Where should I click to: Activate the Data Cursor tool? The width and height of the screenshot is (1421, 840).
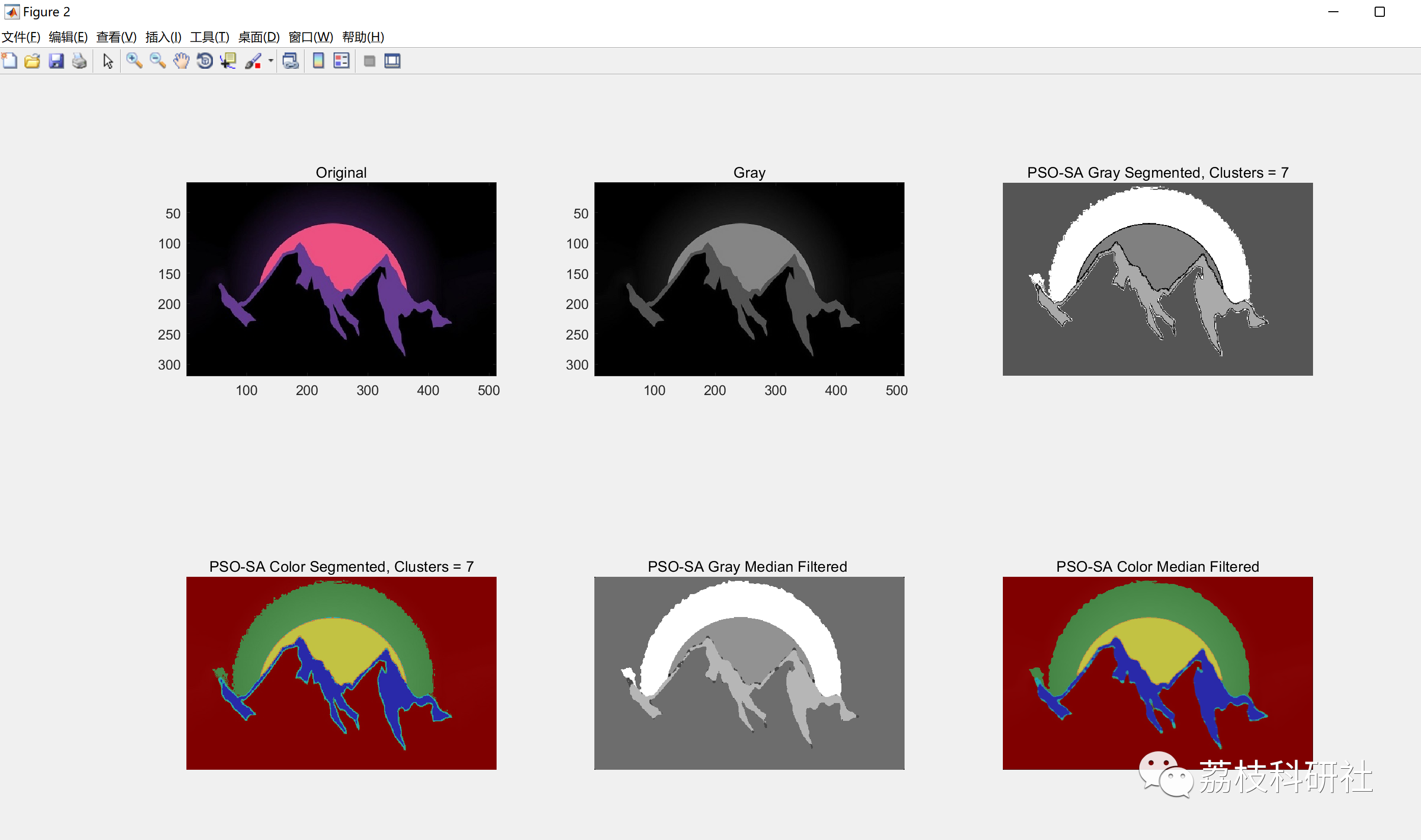[x=228, y=61]
